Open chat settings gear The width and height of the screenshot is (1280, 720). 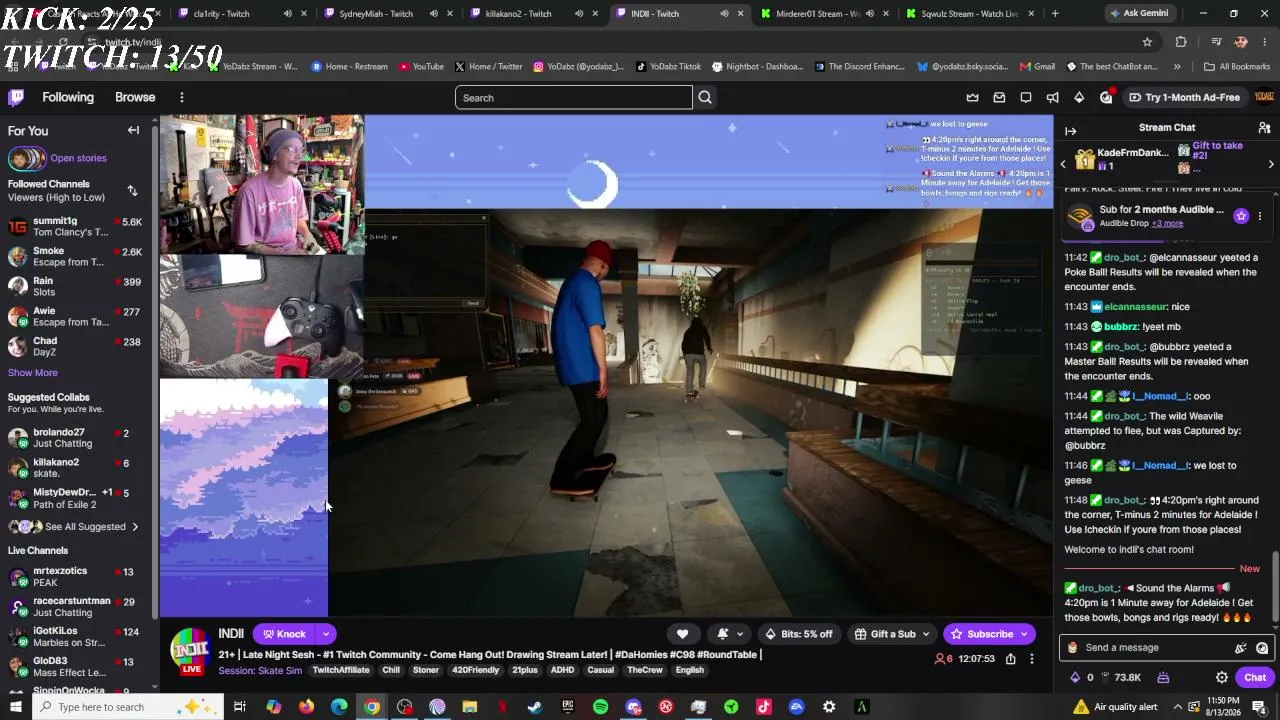[1222, 677]
